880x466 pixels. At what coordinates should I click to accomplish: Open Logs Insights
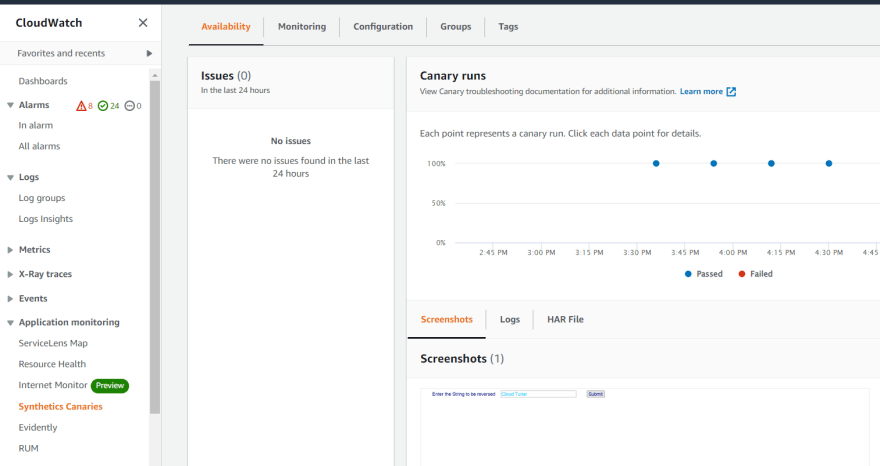45,219
